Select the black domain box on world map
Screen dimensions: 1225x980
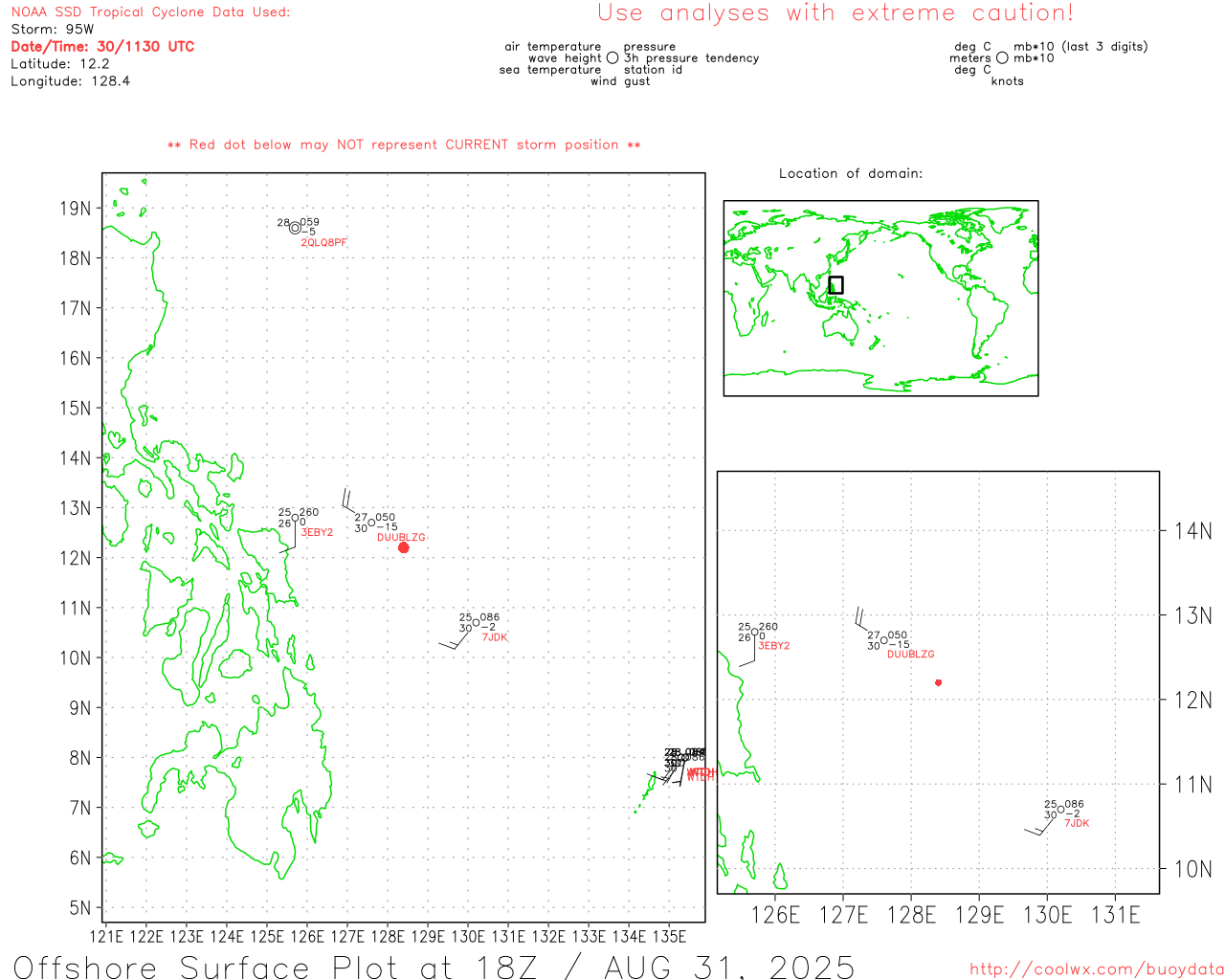(835, 285)
